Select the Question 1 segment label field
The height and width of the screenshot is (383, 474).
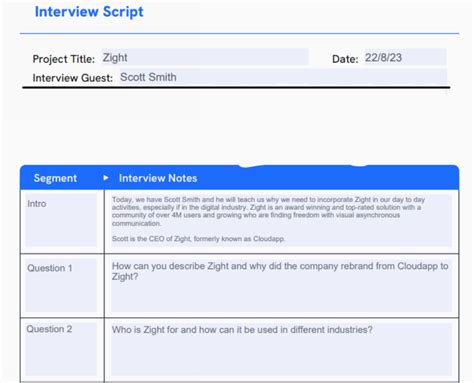click(x=61, y=285)
